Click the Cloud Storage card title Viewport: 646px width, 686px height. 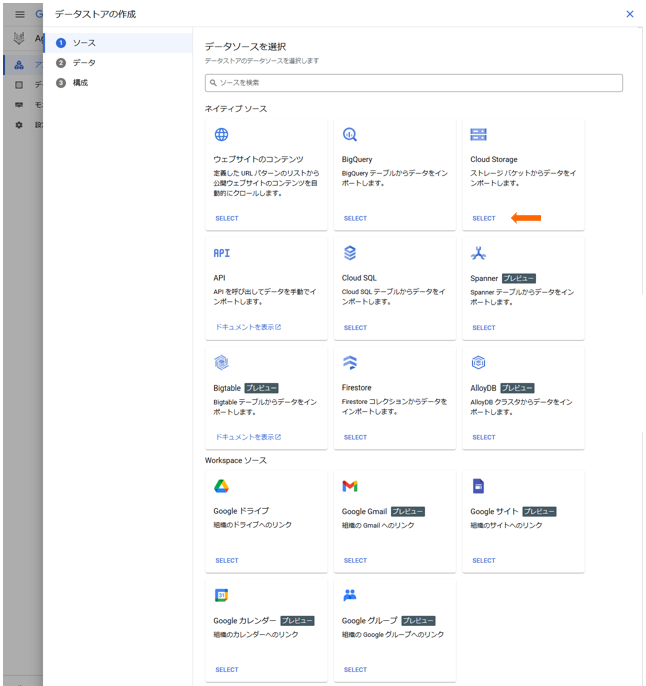pos(494,159)
